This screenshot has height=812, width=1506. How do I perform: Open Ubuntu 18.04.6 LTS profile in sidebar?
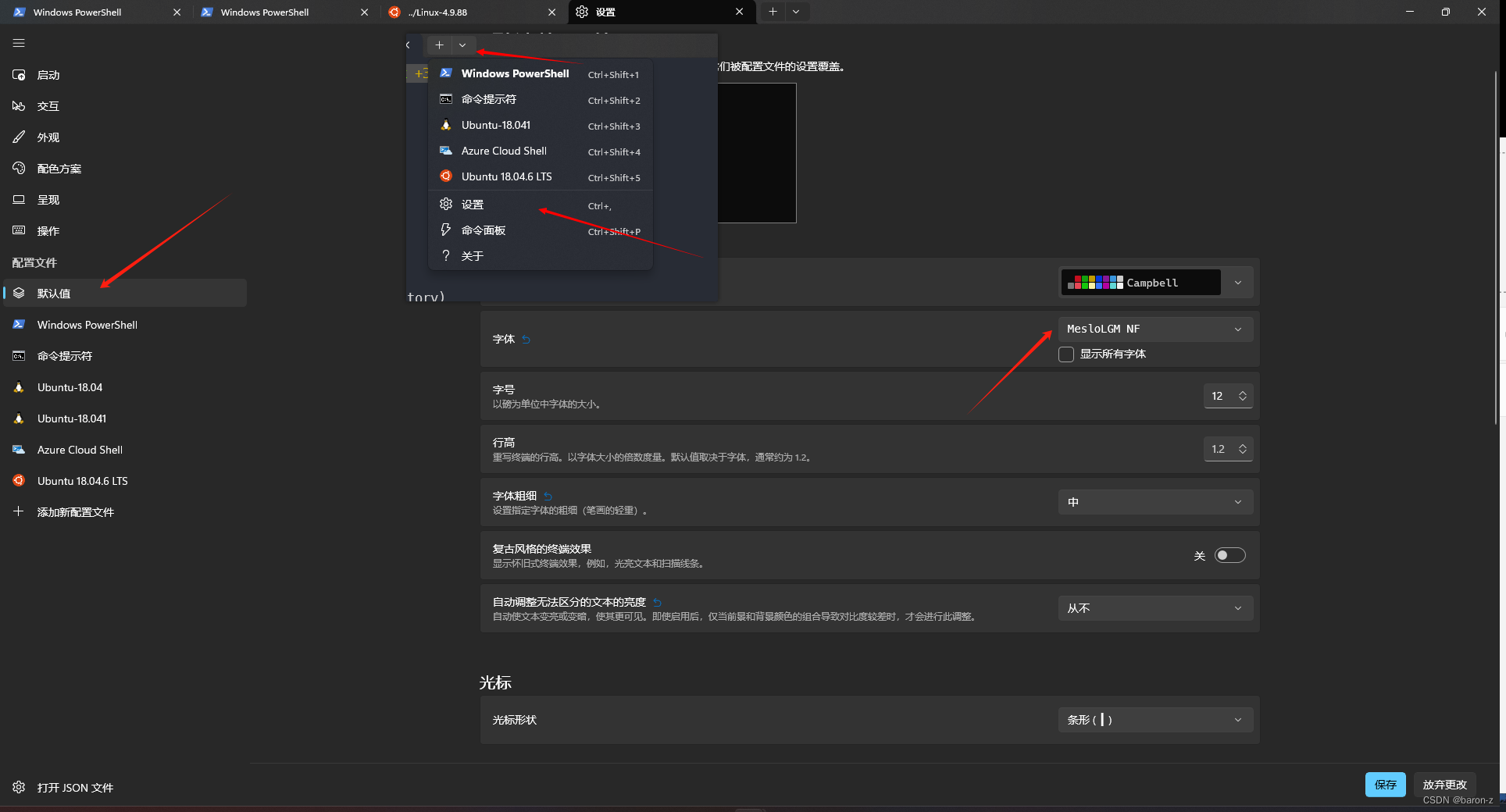coord(125,481)
